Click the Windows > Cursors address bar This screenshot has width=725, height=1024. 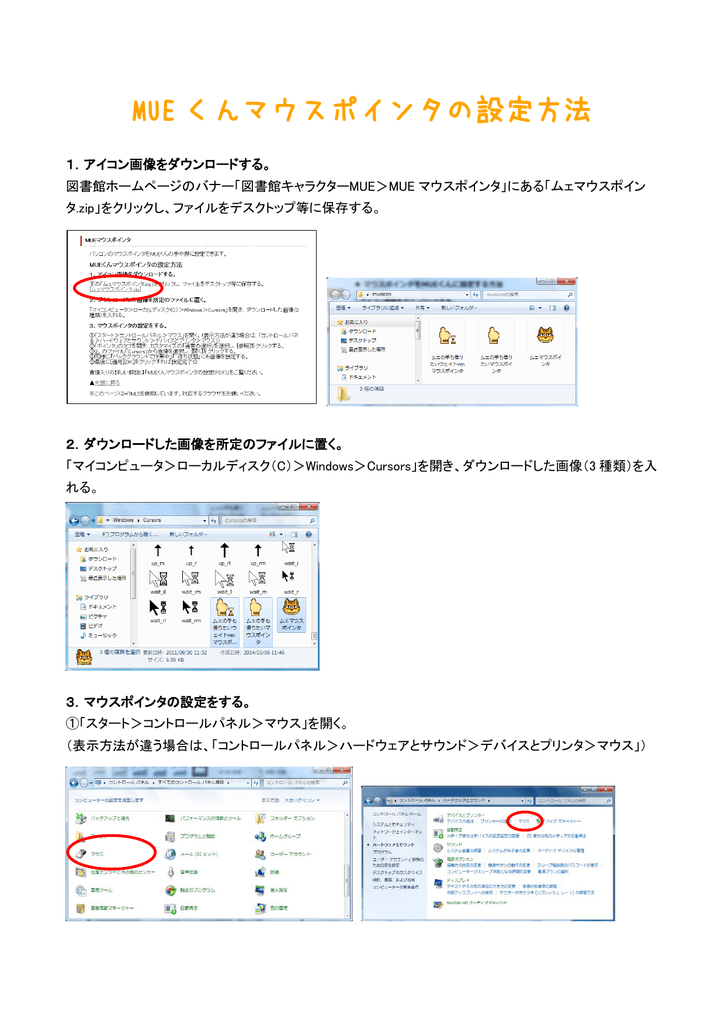(x=152, y=520)
